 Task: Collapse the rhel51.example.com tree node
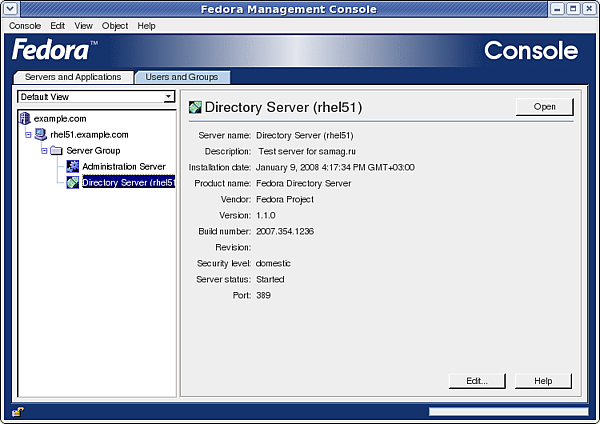pyautogui.click(x=29, y=135)
